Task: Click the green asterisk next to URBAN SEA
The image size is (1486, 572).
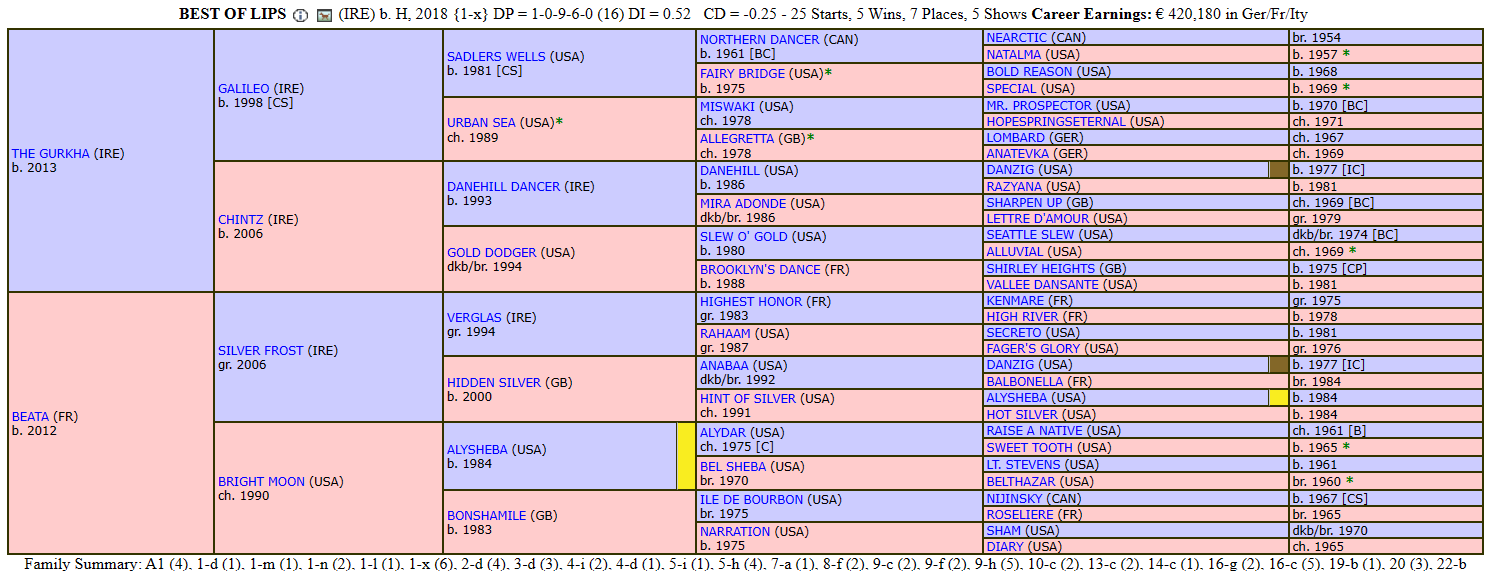Action: tap(560, 122)
